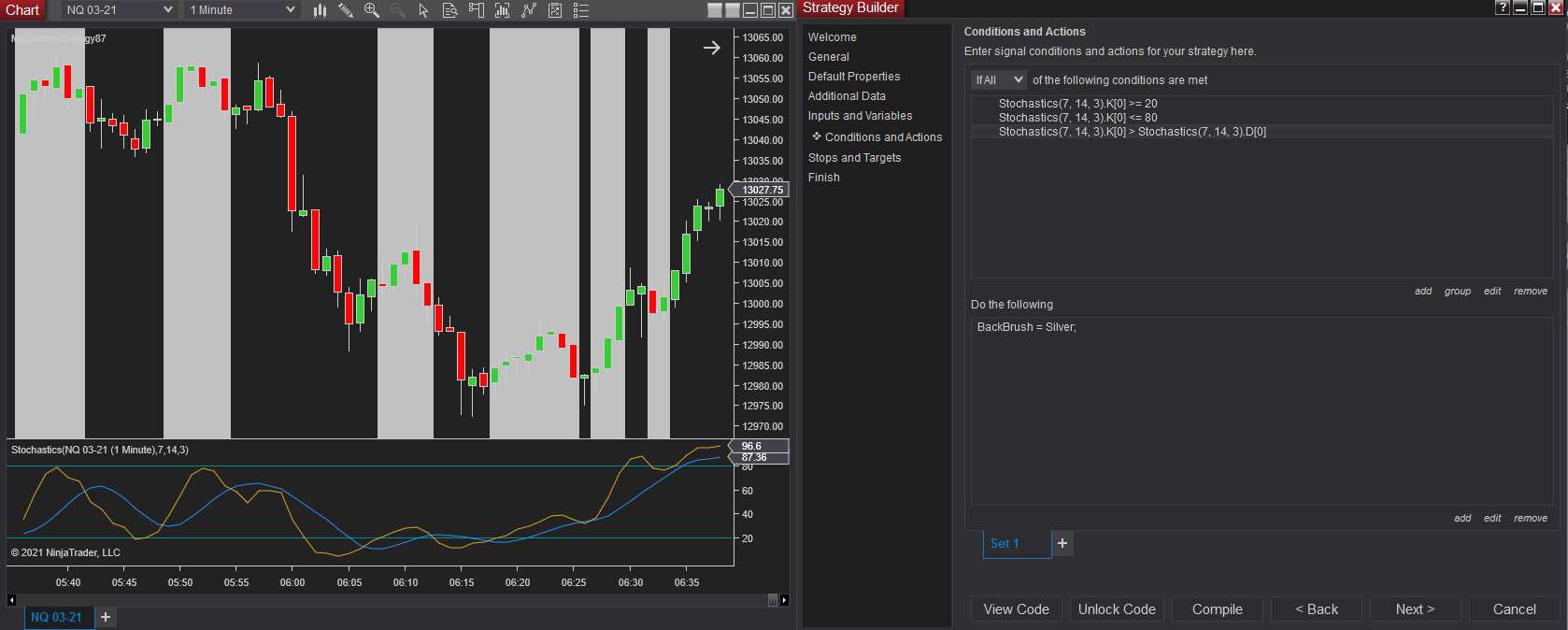
Task: Open the Data Series icon
Action: coord(502,10)
